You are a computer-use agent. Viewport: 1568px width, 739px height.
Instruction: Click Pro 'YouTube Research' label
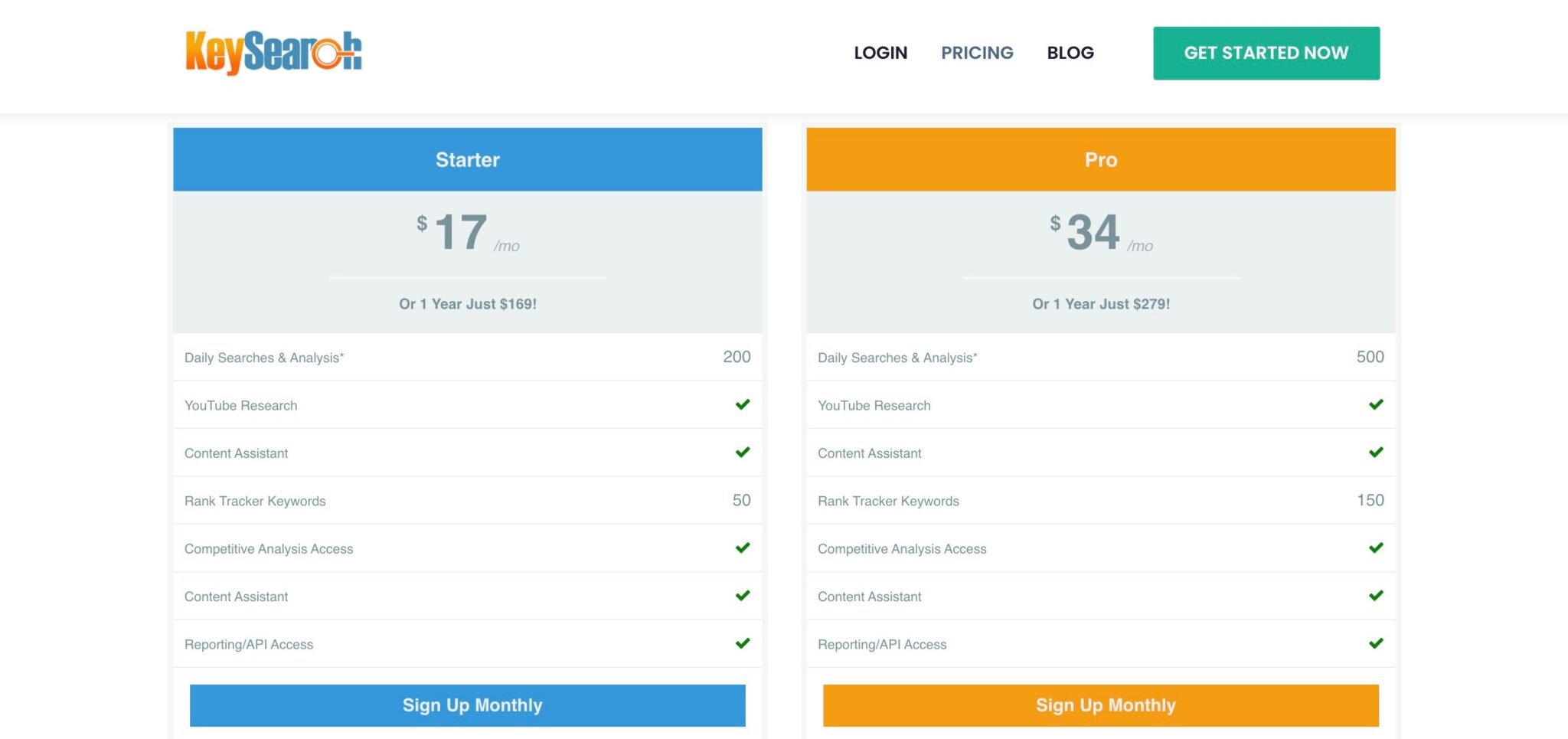pyautogui.click(x=874, y=406)
